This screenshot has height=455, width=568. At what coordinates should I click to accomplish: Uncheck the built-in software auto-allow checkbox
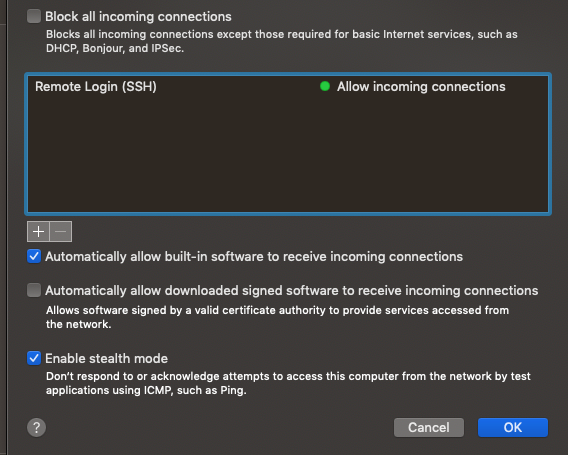[34, 256]
